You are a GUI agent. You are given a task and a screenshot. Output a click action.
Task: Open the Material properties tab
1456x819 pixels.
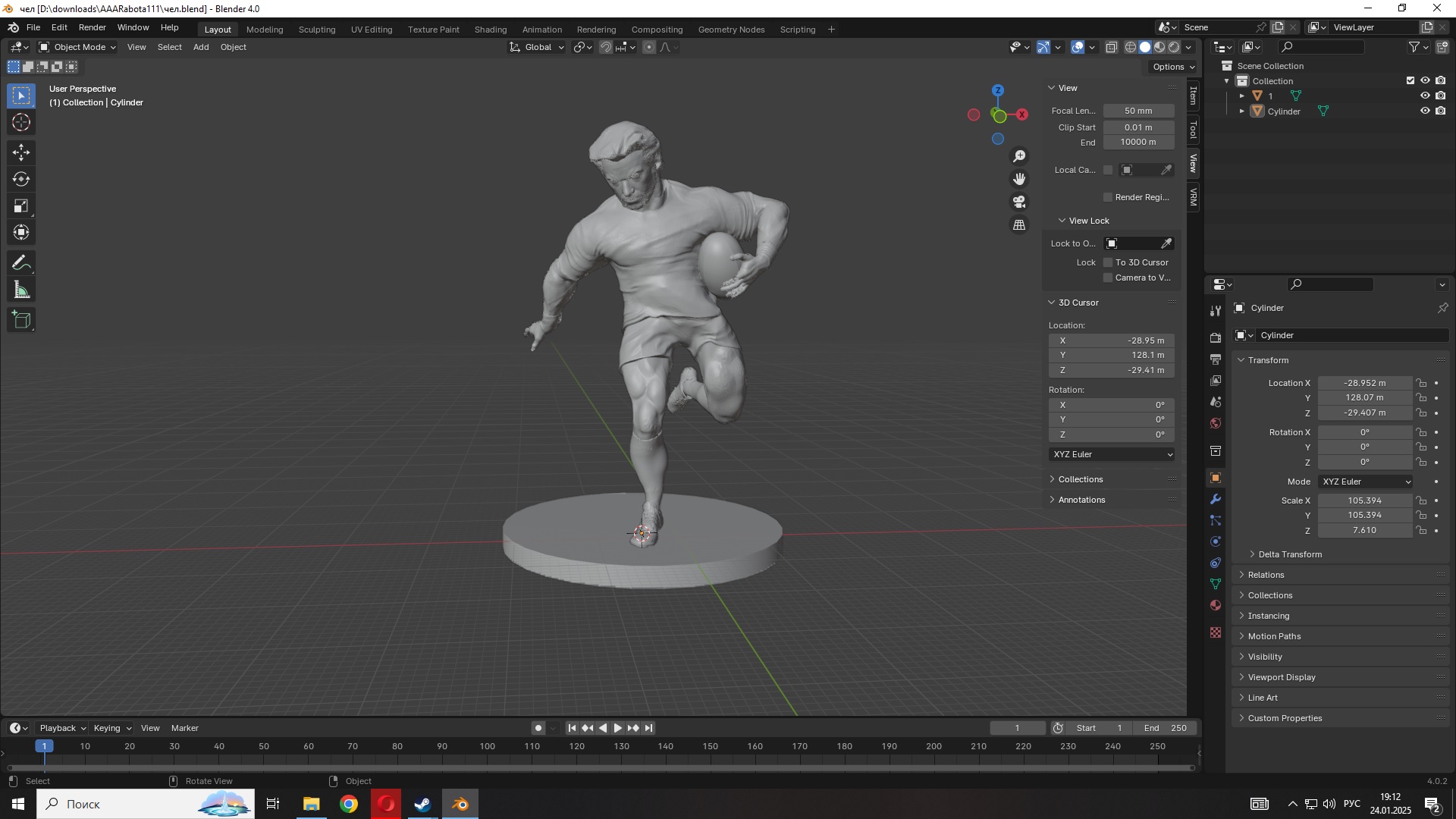tap(1216, 605)
